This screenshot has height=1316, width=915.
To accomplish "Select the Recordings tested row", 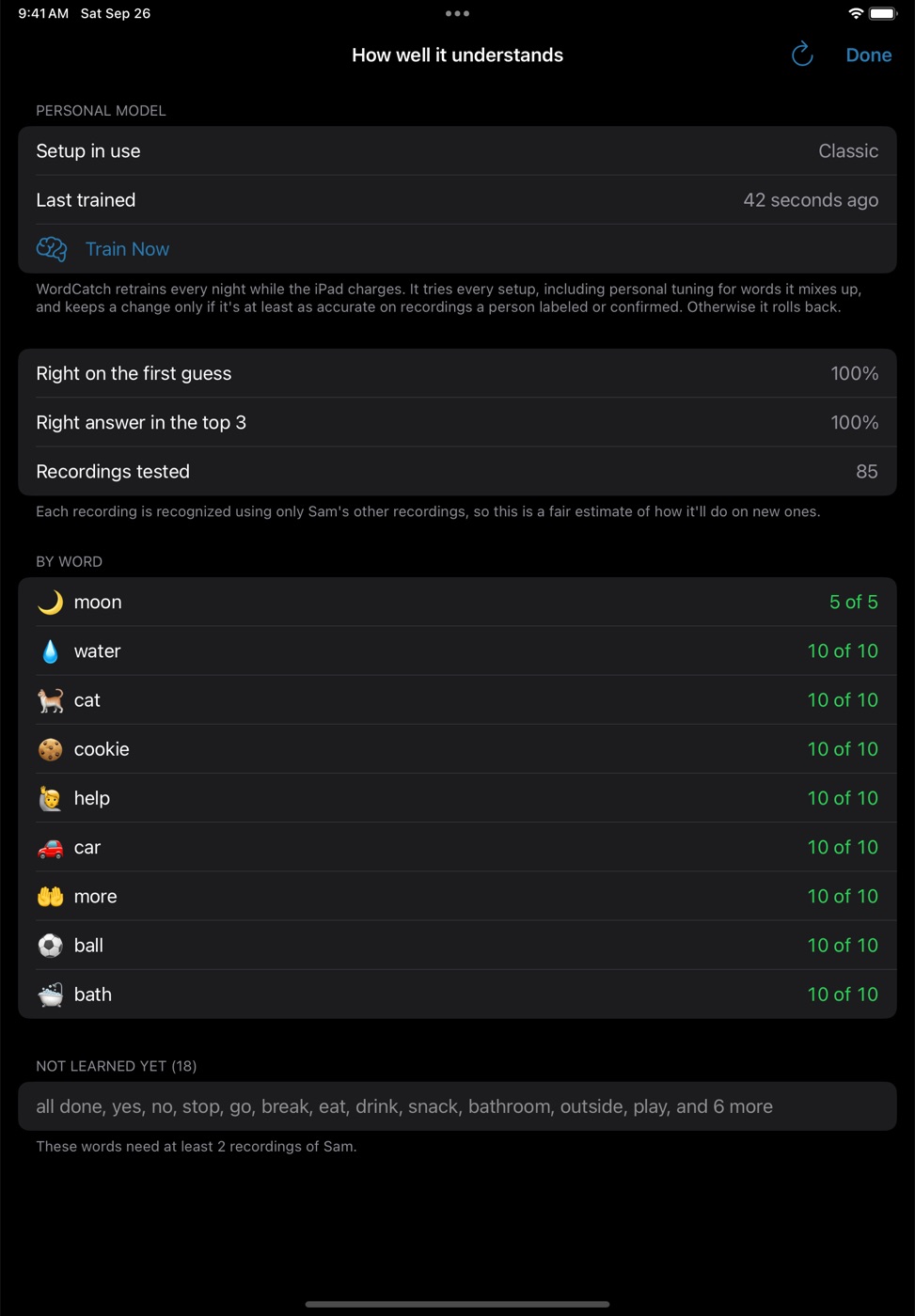I will coord(457,471).
